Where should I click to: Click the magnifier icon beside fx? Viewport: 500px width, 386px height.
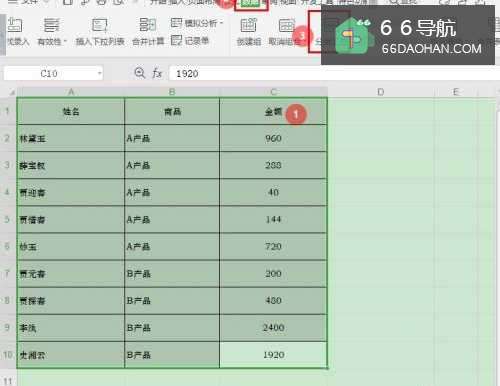pyautogui.click(x=139, y=73)
